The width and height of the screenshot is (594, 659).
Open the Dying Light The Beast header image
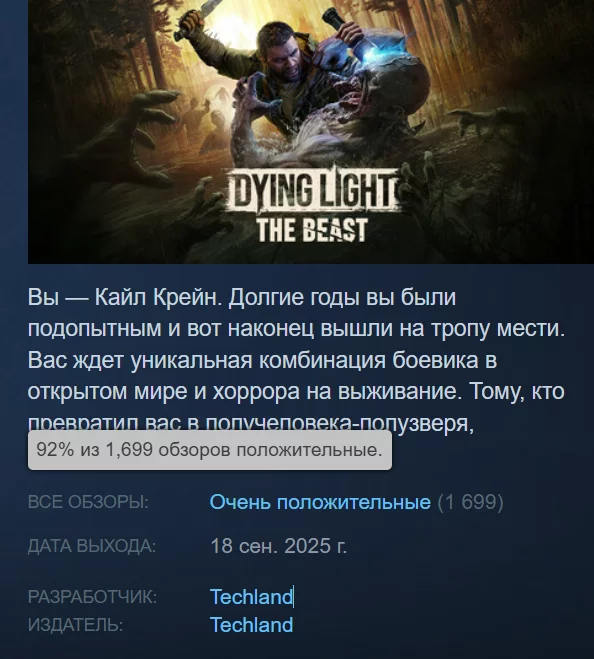coord(311,132)
